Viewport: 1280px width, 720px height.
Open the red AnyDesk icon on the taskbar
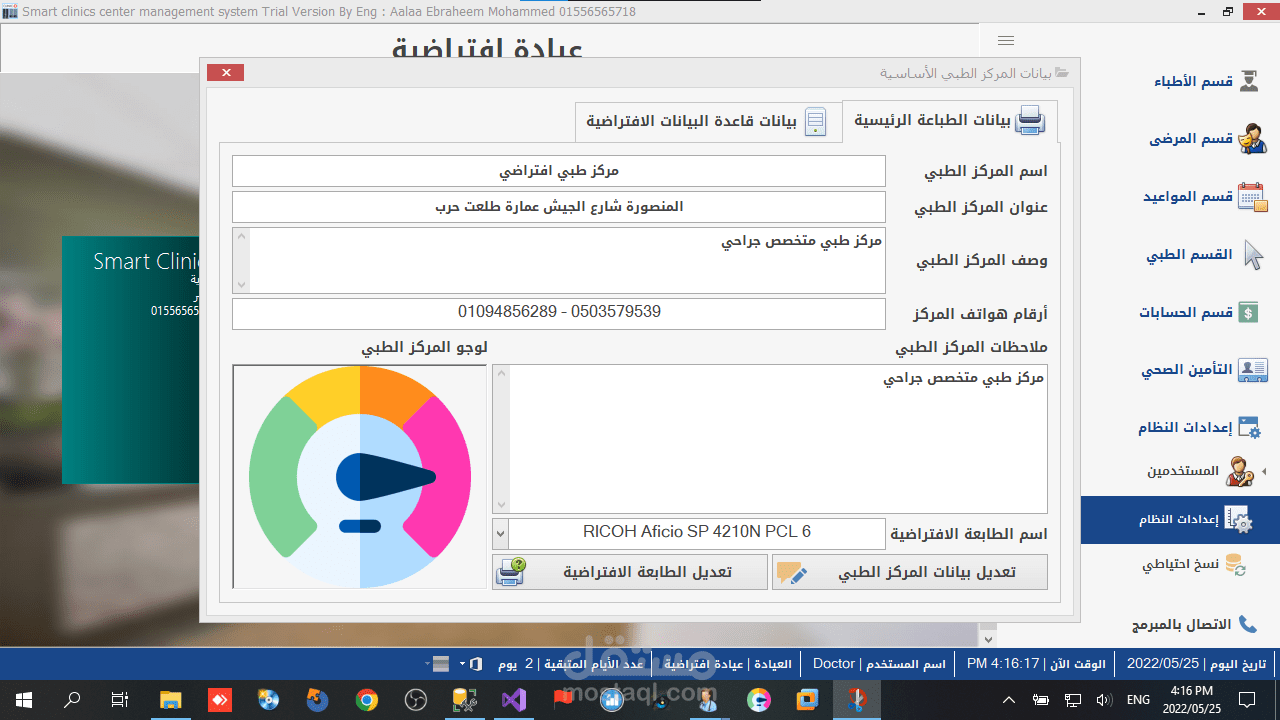(219, 699)
